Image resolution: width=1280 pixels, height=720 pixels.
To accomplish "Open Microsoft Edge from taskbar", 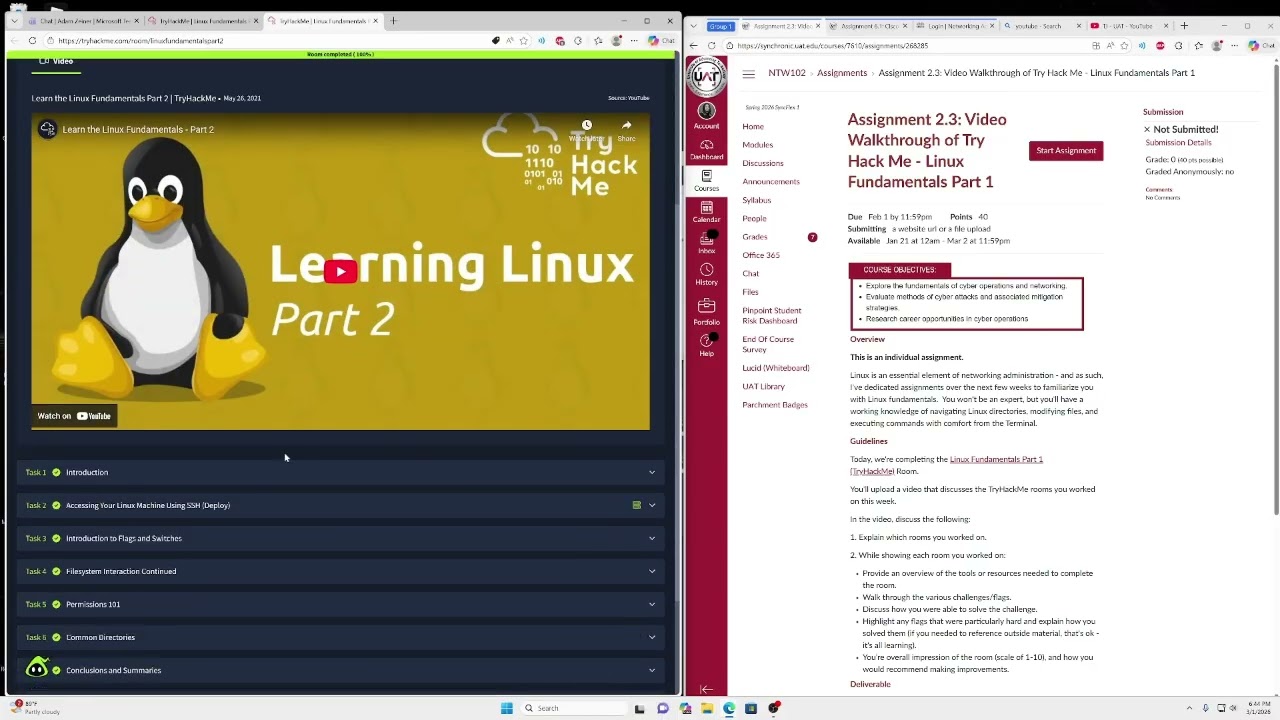I will click(729, 708).
